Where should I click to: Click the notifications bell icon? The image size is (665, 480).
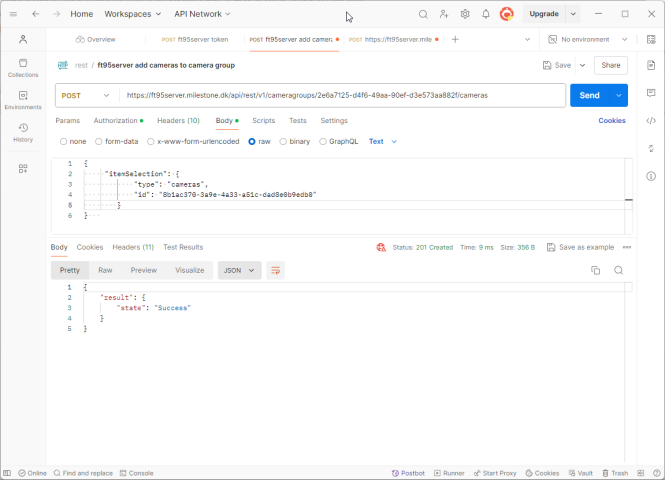click(x=486, y=14)
